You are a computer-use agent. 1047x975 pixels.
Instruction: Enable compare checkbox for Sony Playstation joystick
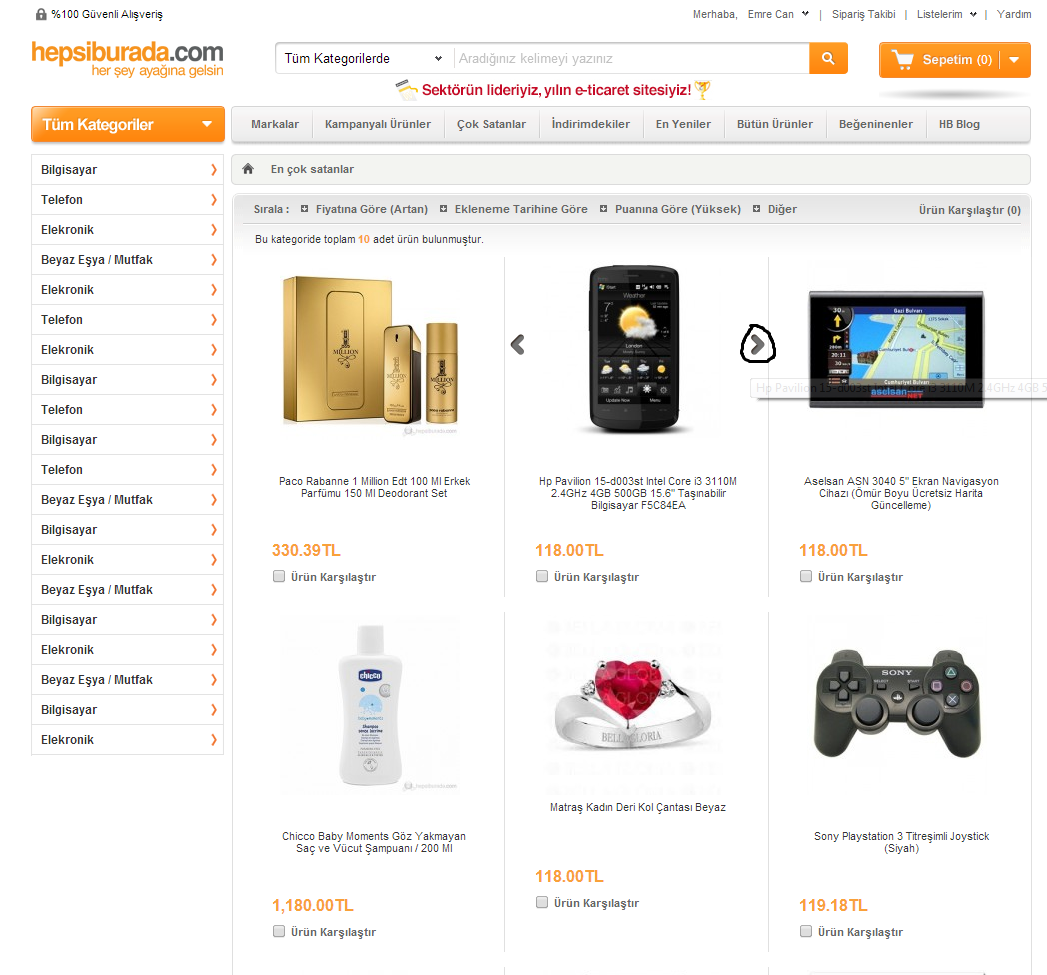(806, 931)
